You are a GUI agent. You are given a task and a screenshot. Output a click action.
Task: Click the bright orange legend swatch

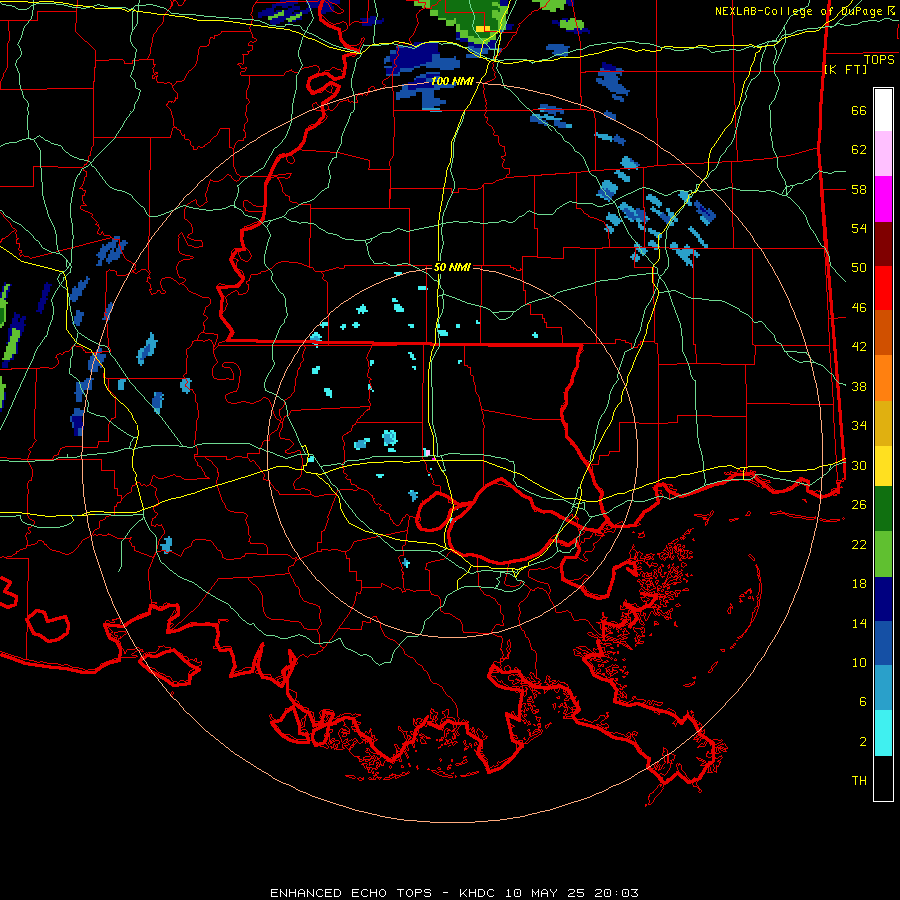[x=883, y=378]
